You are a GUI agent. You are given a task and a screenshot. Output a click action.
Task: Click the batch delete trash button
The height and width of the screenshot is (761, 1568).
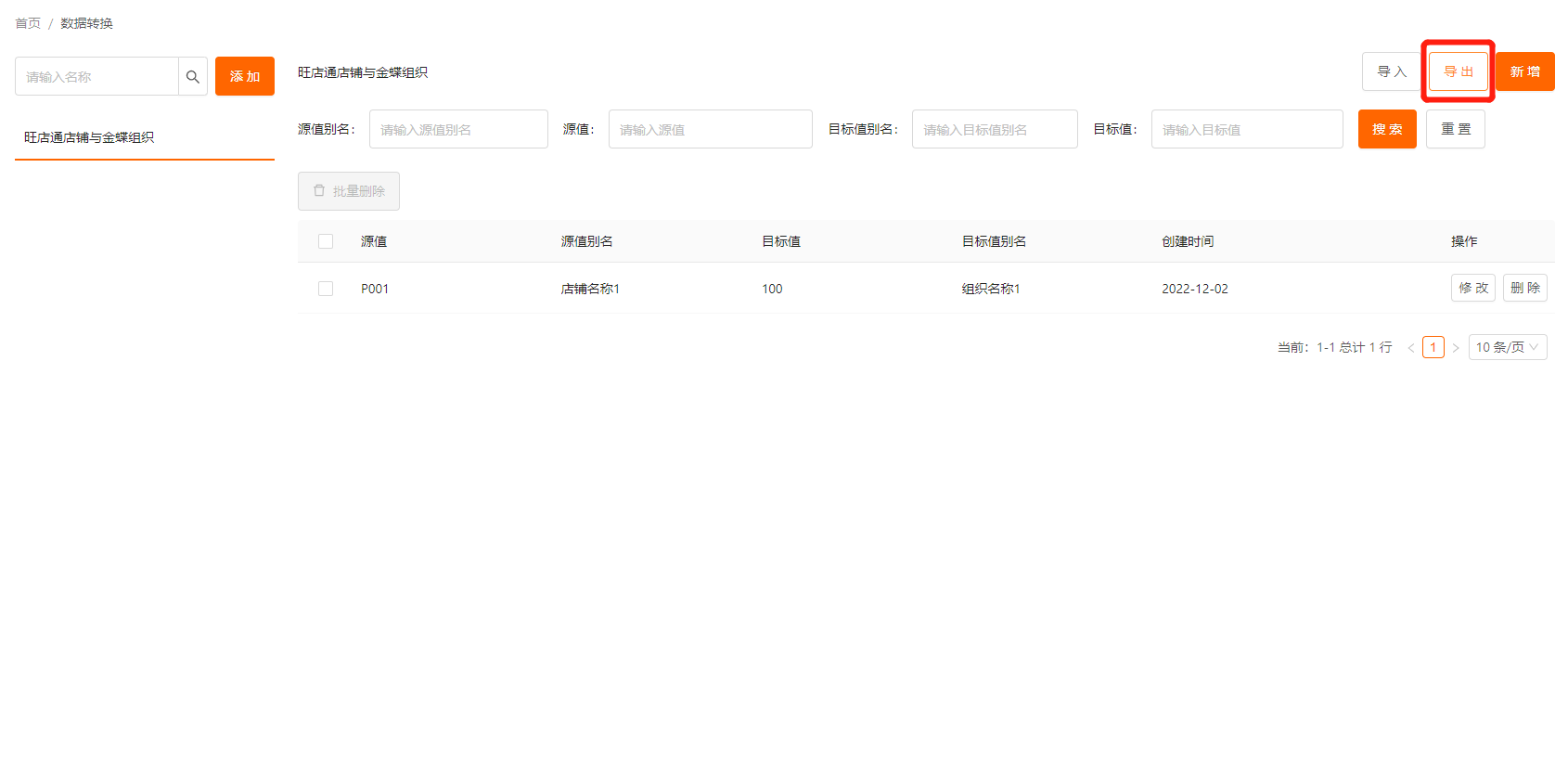point(349,191)
